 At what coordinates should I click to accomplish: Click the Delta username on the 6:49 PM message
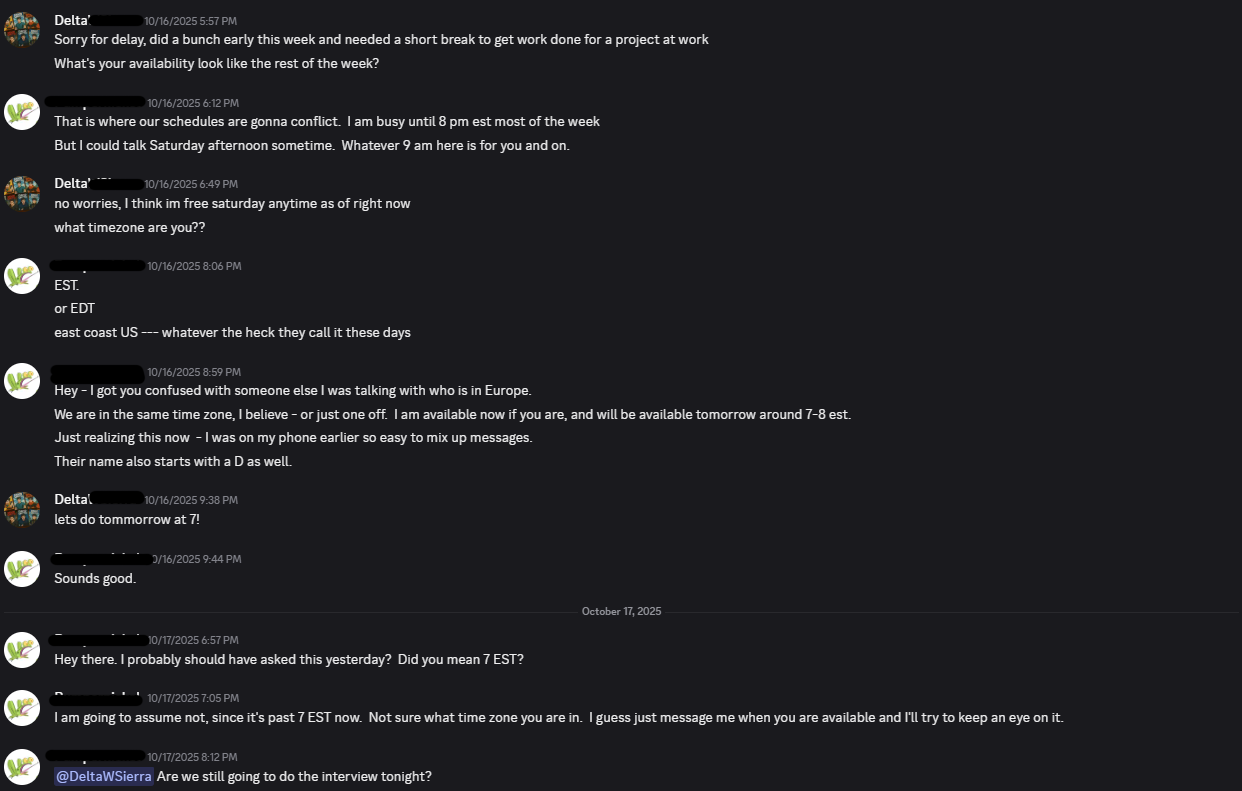[97, 184]
